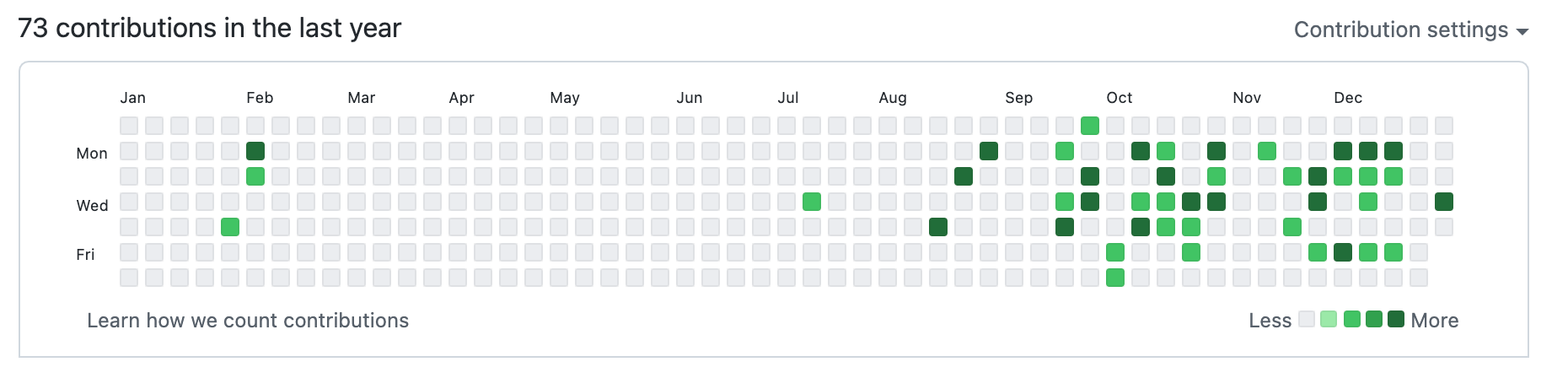This screenshot has height=378, width=1568.
Task: Click the dark green Wednesday cell in the last column
Action: 1444,202
